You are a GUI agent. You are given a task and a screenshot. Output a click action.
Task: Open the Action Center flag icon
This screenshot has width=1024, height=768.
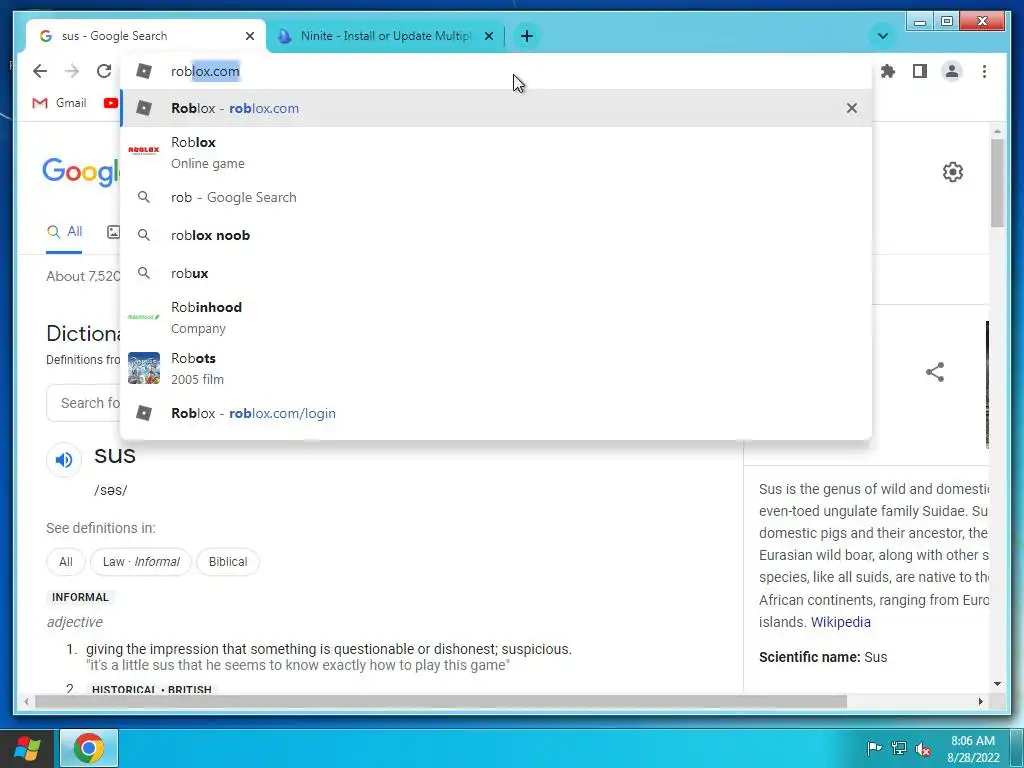click(874, 748)
